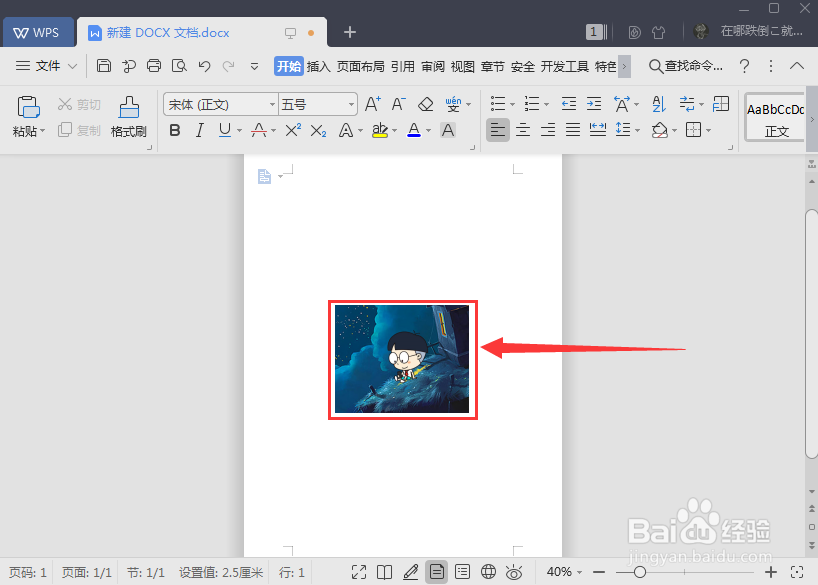818x585 pixels.
Task: Toggle Bold formatting
Action: click(175, 130)
